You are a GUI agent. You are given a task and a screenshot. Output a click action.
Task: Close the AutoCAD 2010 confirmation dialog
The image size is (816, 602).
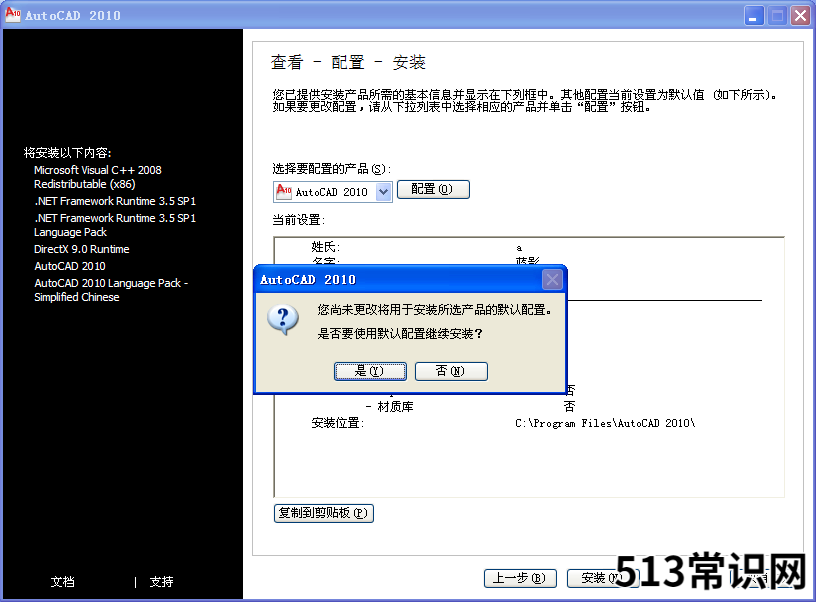(552, 280)
